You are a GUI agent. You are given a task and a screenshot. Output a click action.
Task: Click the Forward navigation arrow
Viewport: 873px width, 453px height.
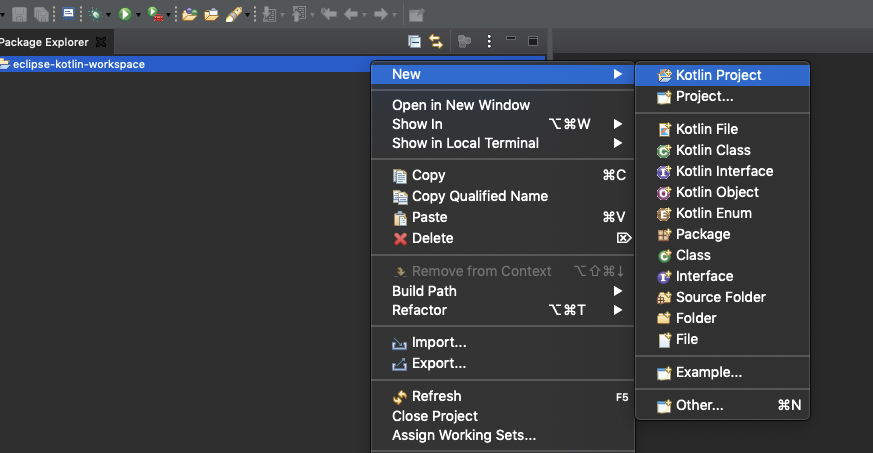pyautogui.click(x=381, y=14)
